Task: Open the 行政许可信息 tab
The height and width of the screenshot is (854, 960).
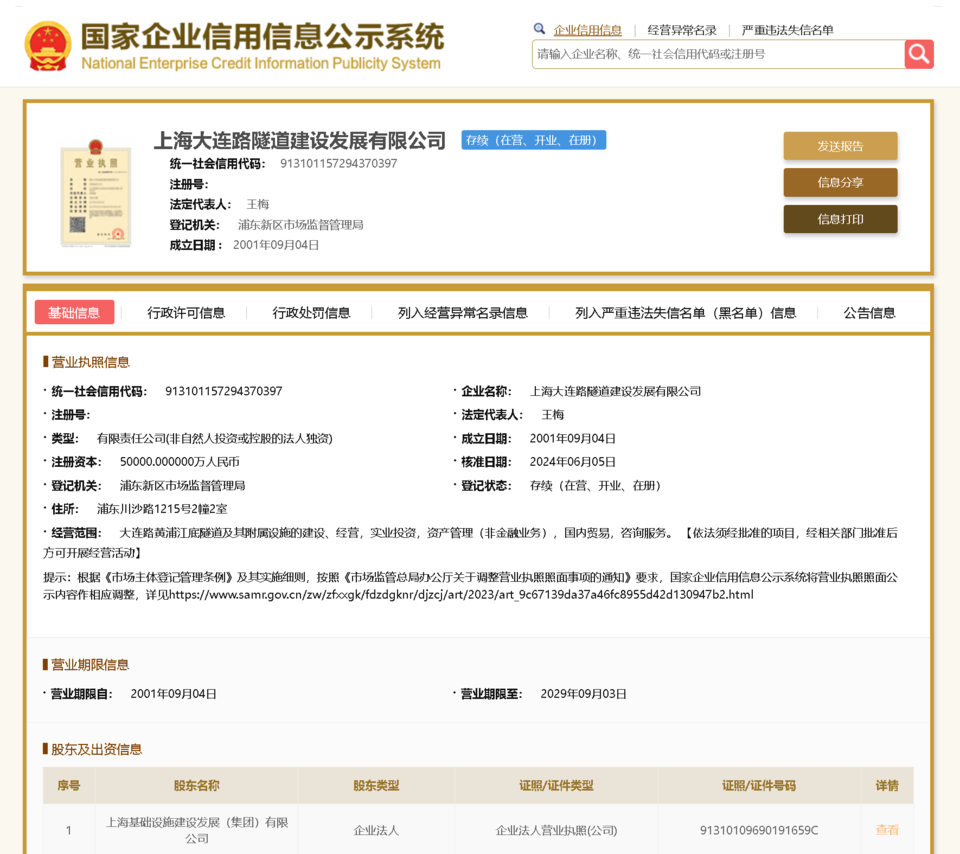Action: click(186, 313)
